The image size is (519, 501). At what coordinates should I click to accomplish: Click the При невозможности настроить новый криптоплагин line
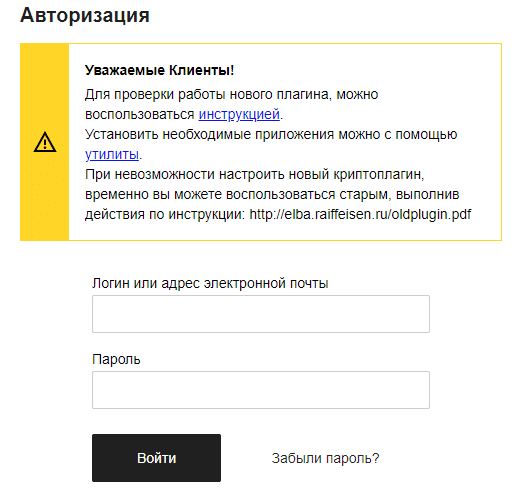click(x=254, y=174)
